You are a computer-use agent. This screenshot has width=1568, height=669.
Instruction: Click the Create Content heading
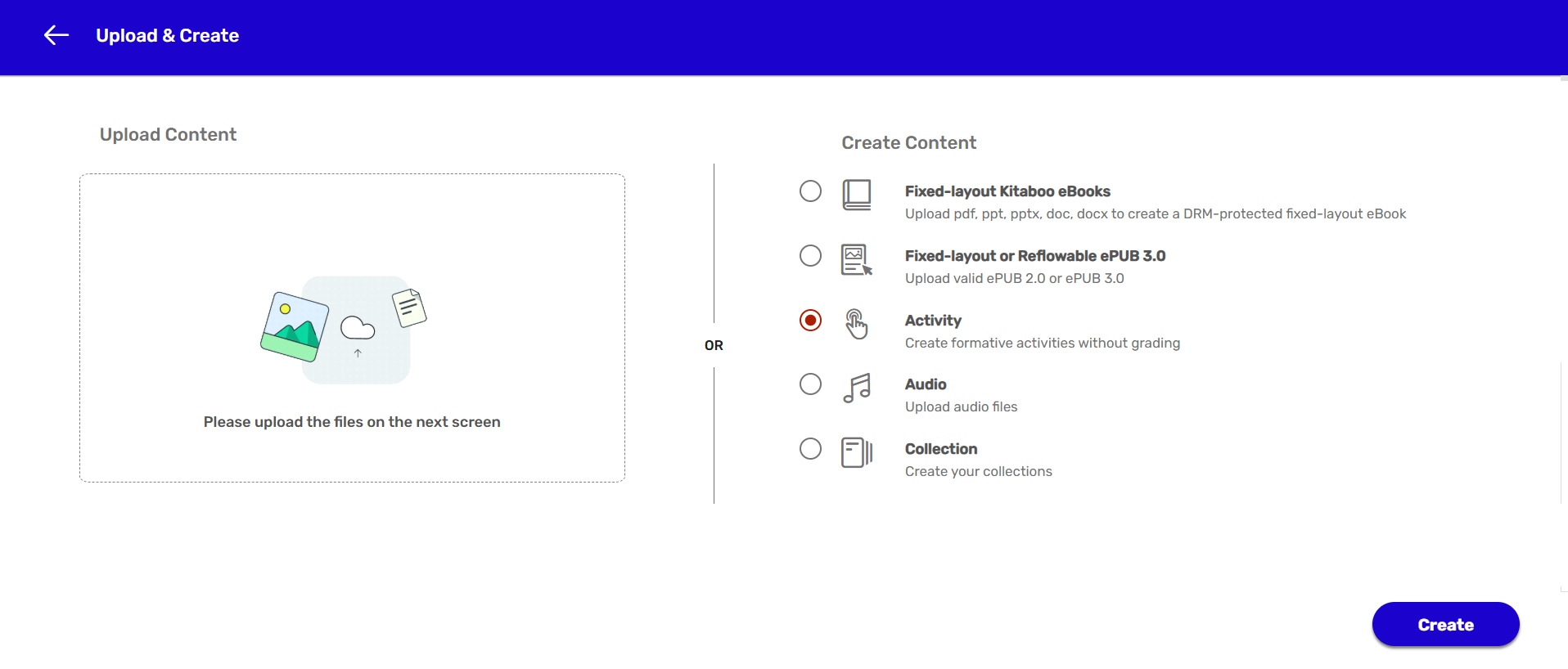click(x=909, y=142)
